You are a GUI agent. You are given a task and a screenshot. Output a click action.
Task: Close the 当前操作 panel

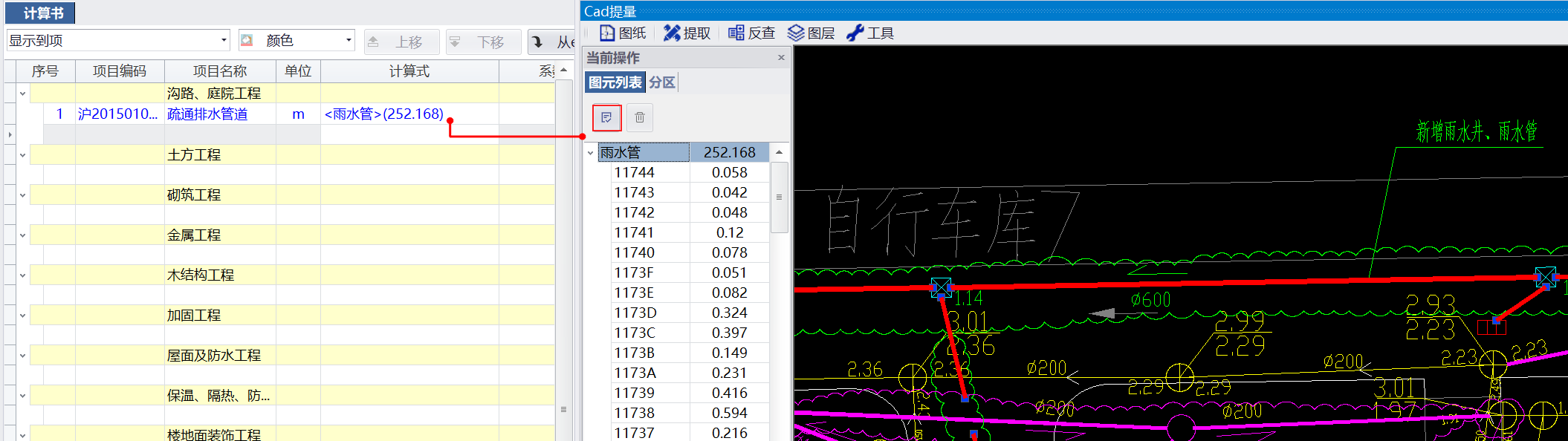tap(781, 57)
